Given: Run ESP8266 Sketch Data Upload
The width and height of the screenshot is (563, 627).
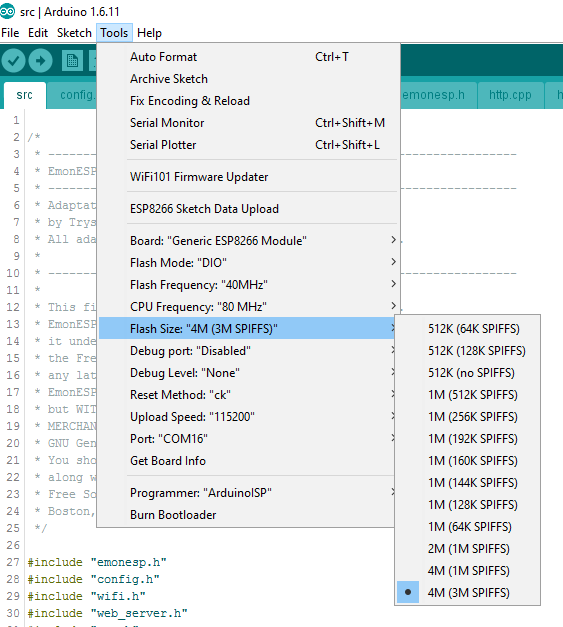Looking at the screenshot, I should [248, 209].
